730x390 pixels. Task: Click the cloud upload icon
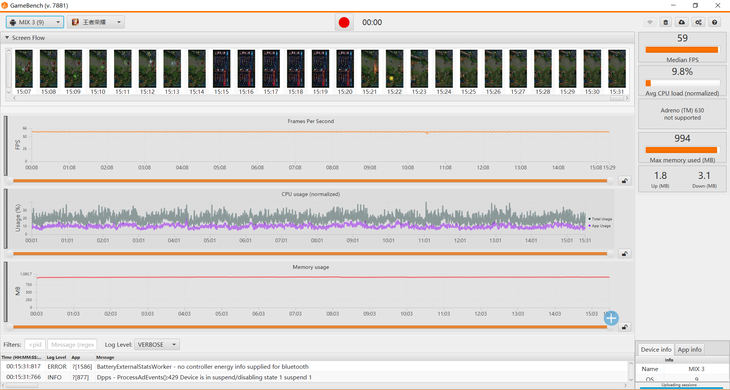pyautogui.click(x=682, y=22)
